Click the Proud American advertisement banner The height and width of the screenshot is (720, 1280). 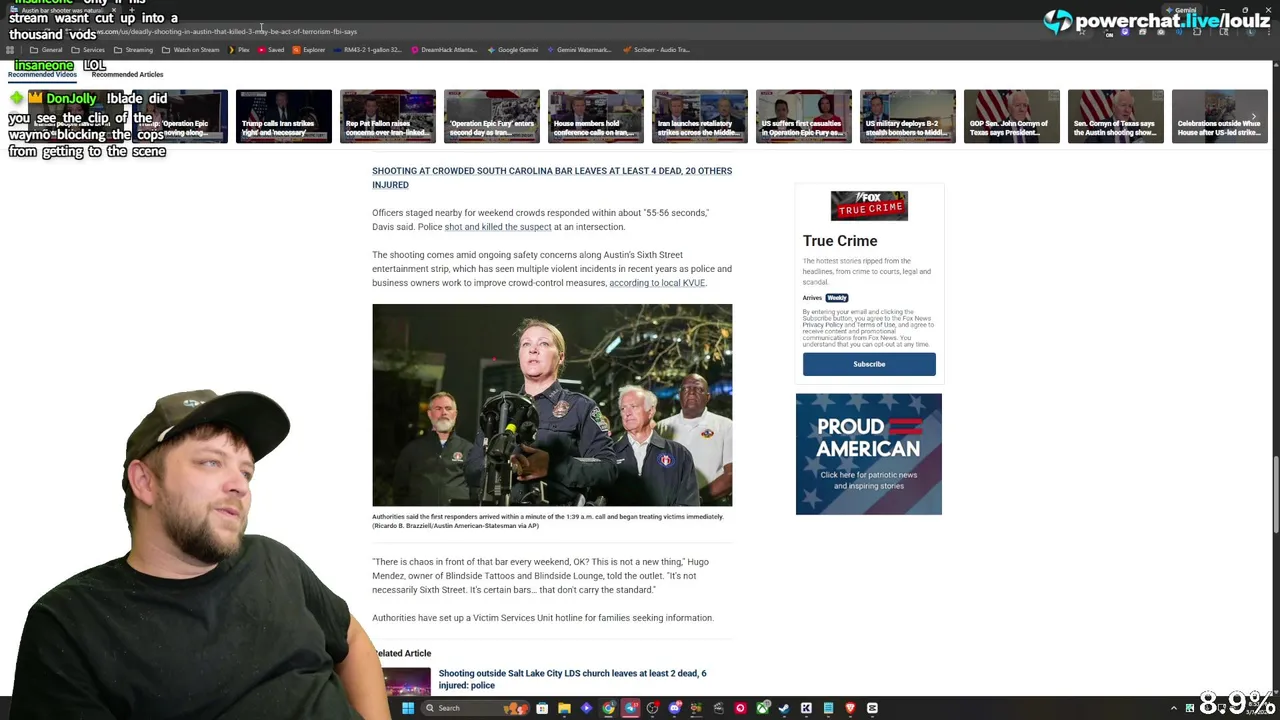[869, 454]
